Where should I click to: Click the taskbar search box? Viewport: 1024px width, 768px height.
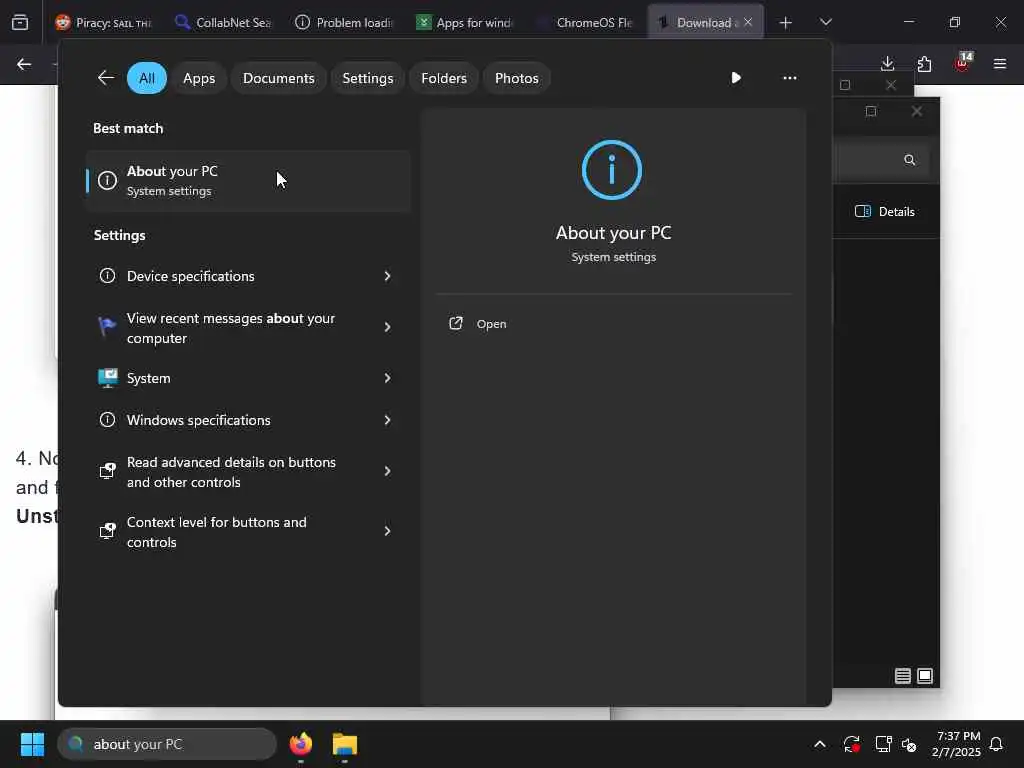pyautogui.click(x=167, y=744)
